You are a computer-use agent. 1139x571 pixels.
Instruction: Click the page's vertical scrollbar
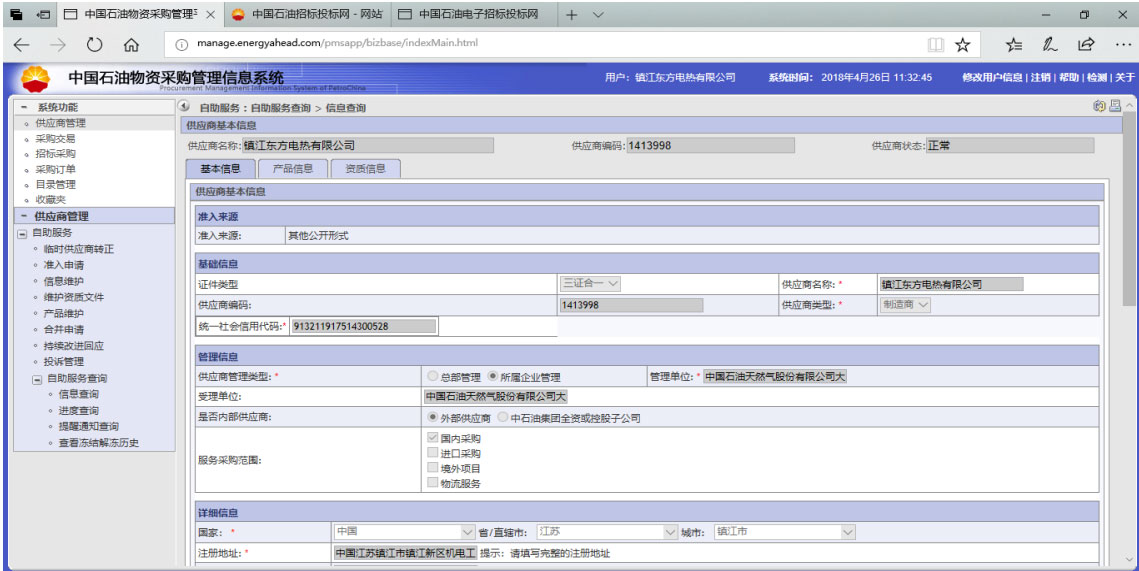coord(1129,300)
